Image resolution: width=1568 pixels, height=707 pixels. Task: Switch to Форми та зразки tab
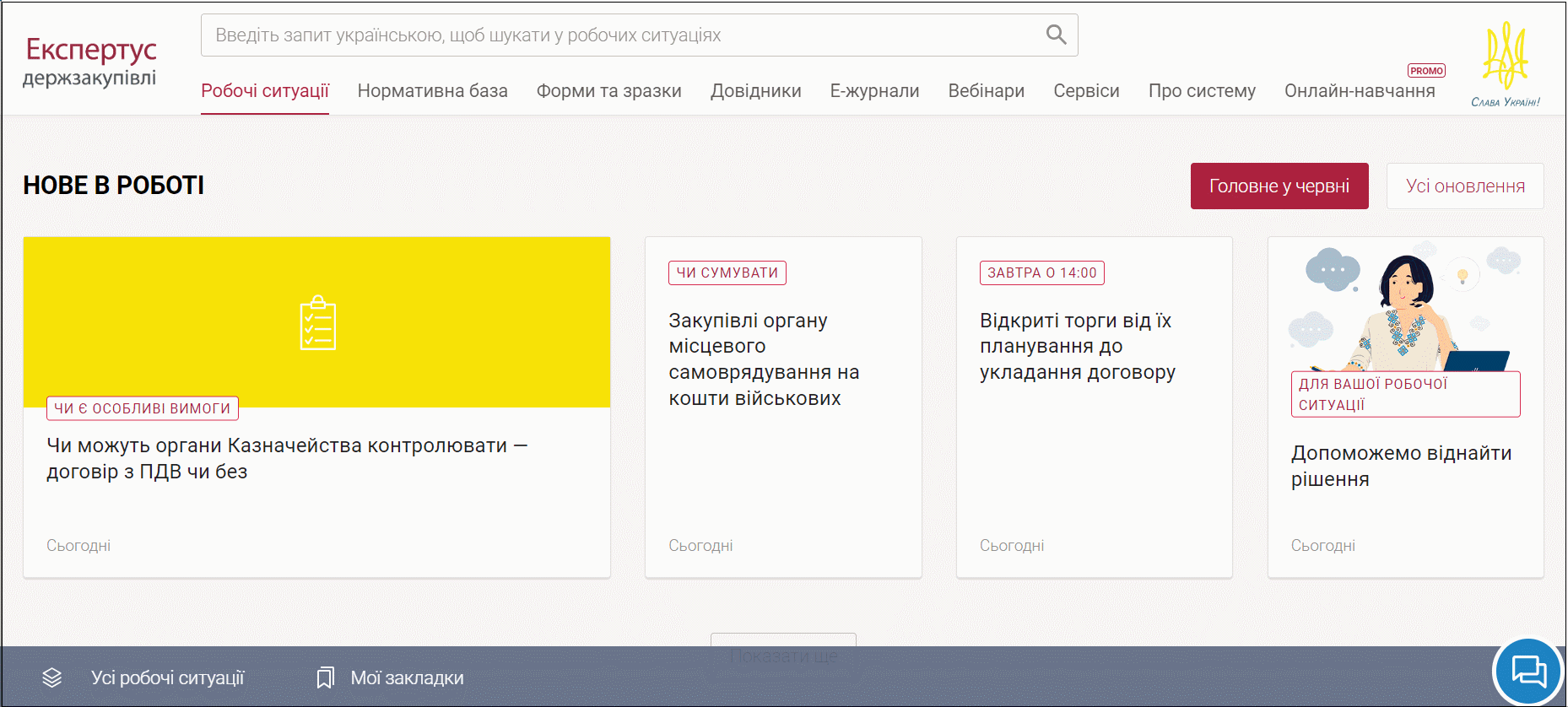click(608, 91)
